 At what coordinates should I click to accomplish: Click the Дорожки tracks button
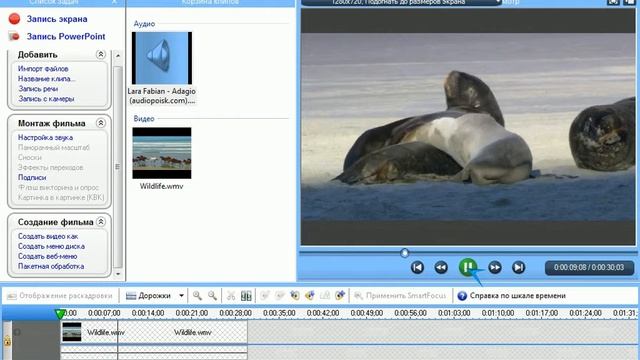tap(149, 296)
